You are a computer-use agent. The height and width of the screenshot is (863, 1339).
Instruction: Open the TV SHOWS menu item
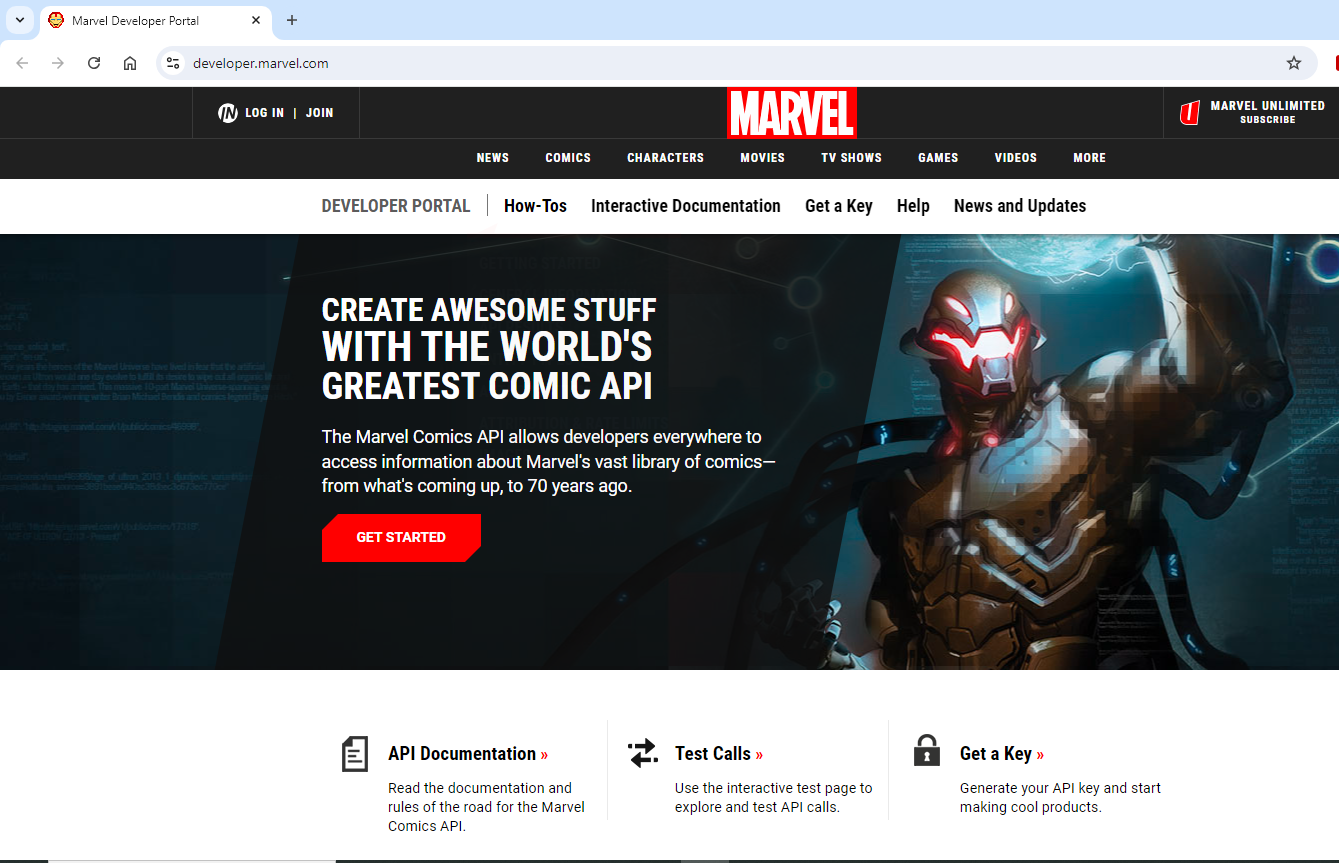[x=852, y=158]
